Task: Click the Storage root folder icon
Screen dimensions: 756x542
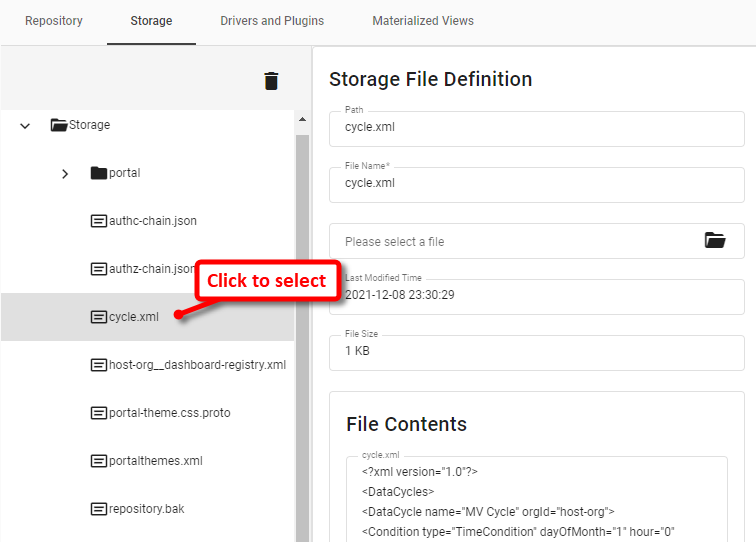Action: click(x=59, y=125)
